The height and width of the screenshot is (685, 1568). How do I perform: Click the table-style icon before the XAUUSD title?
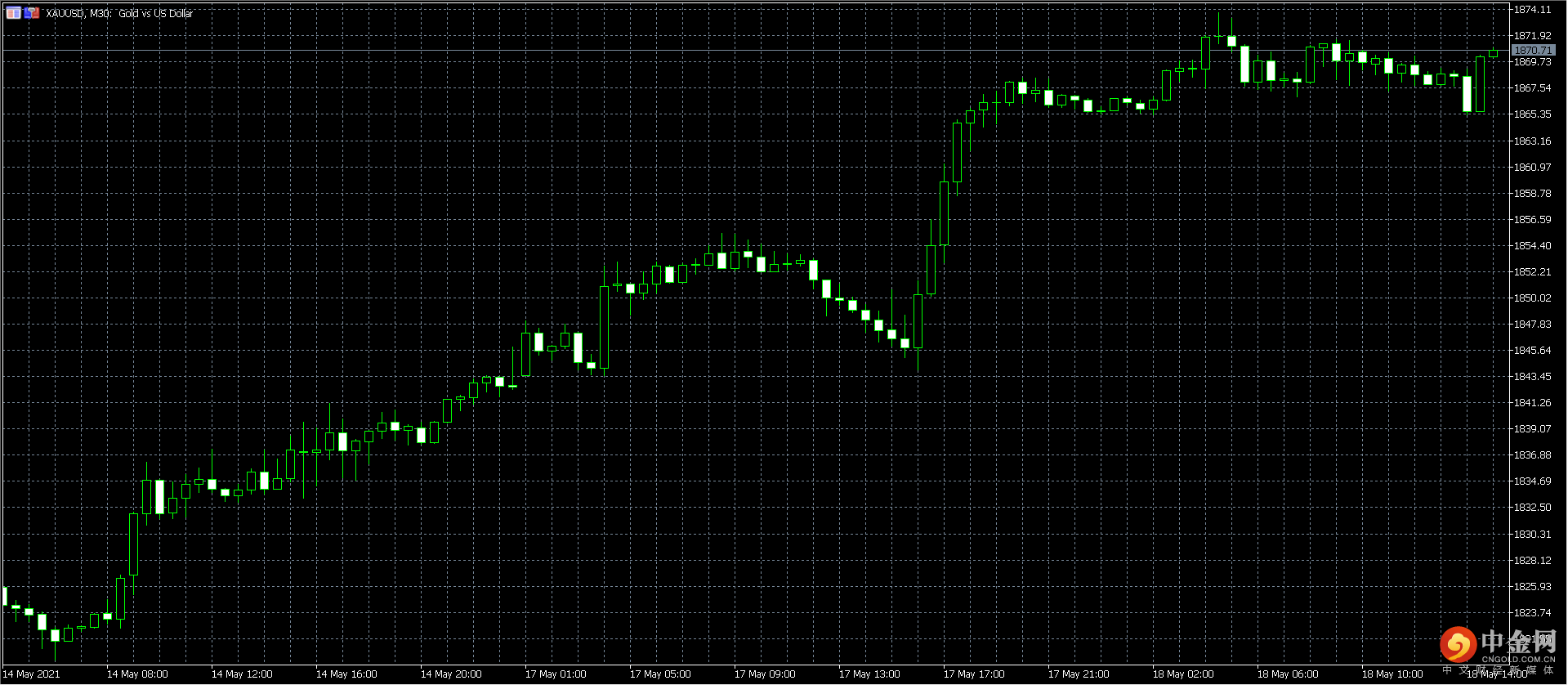point(13,13)
